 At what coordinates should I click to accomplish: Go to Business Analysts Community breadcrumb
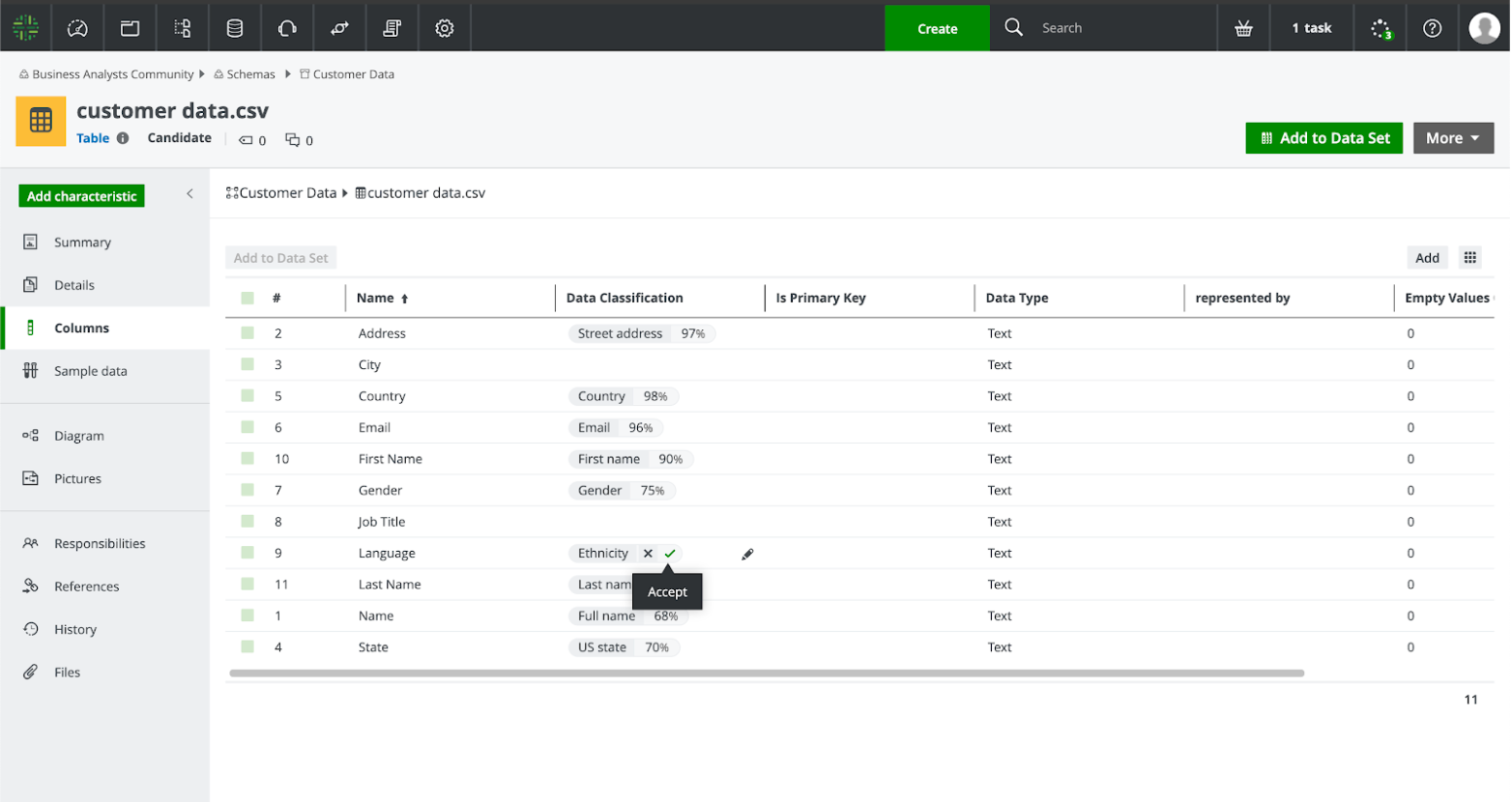coord(112,74)
